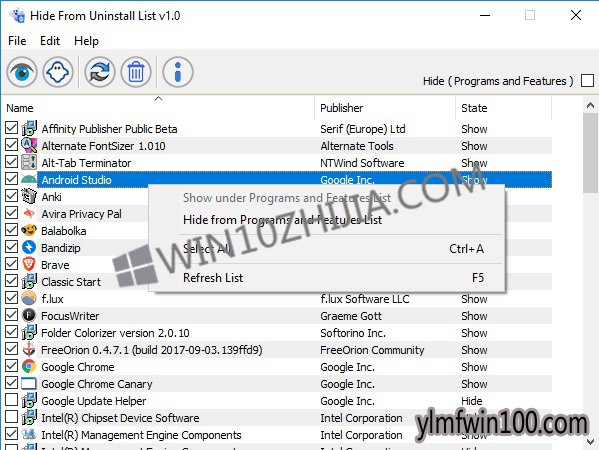599x450 pixels.
Task: Click the Alternate FontSizer icon
Action: click(29, 146)
